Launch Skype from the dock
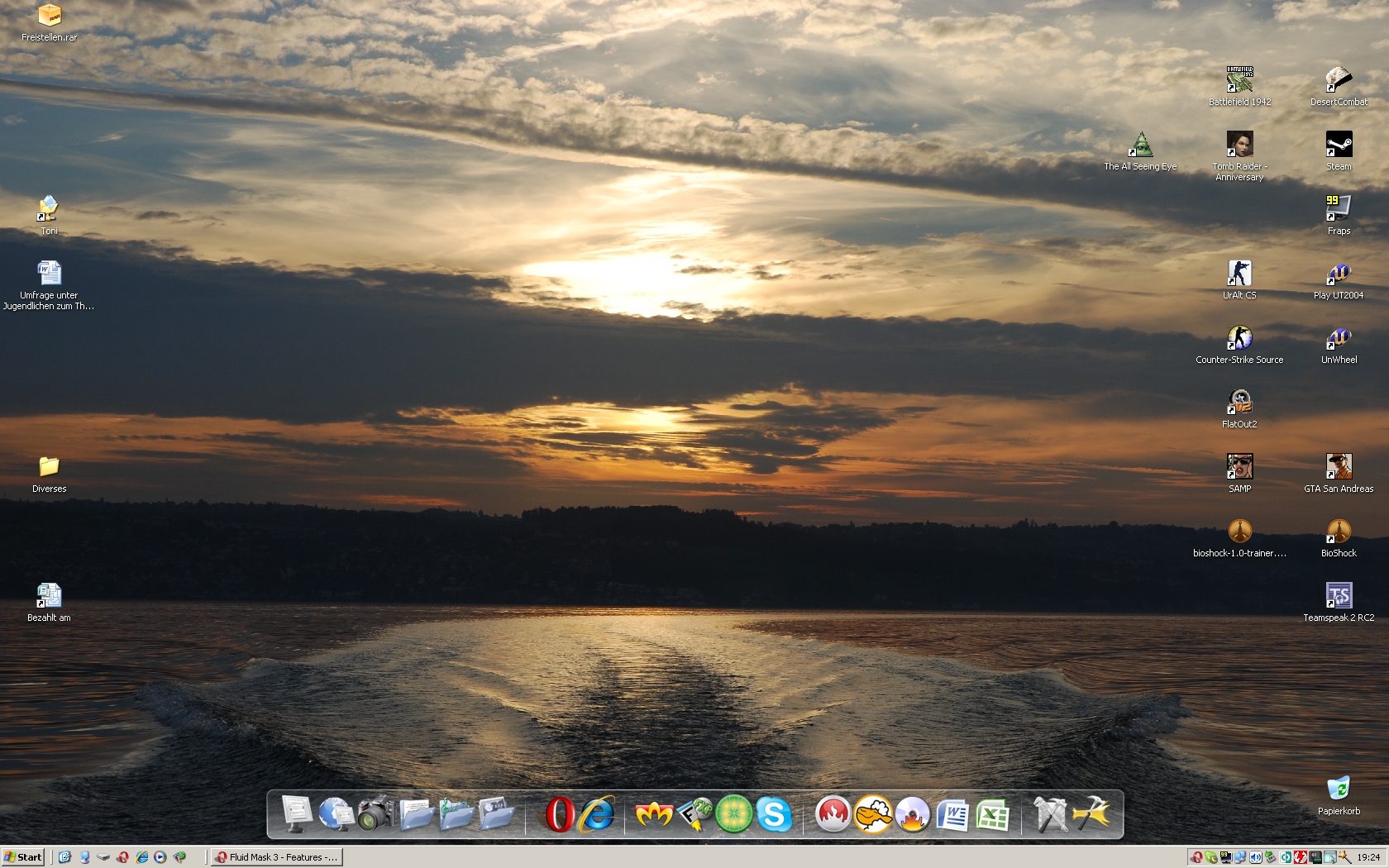 774,815
